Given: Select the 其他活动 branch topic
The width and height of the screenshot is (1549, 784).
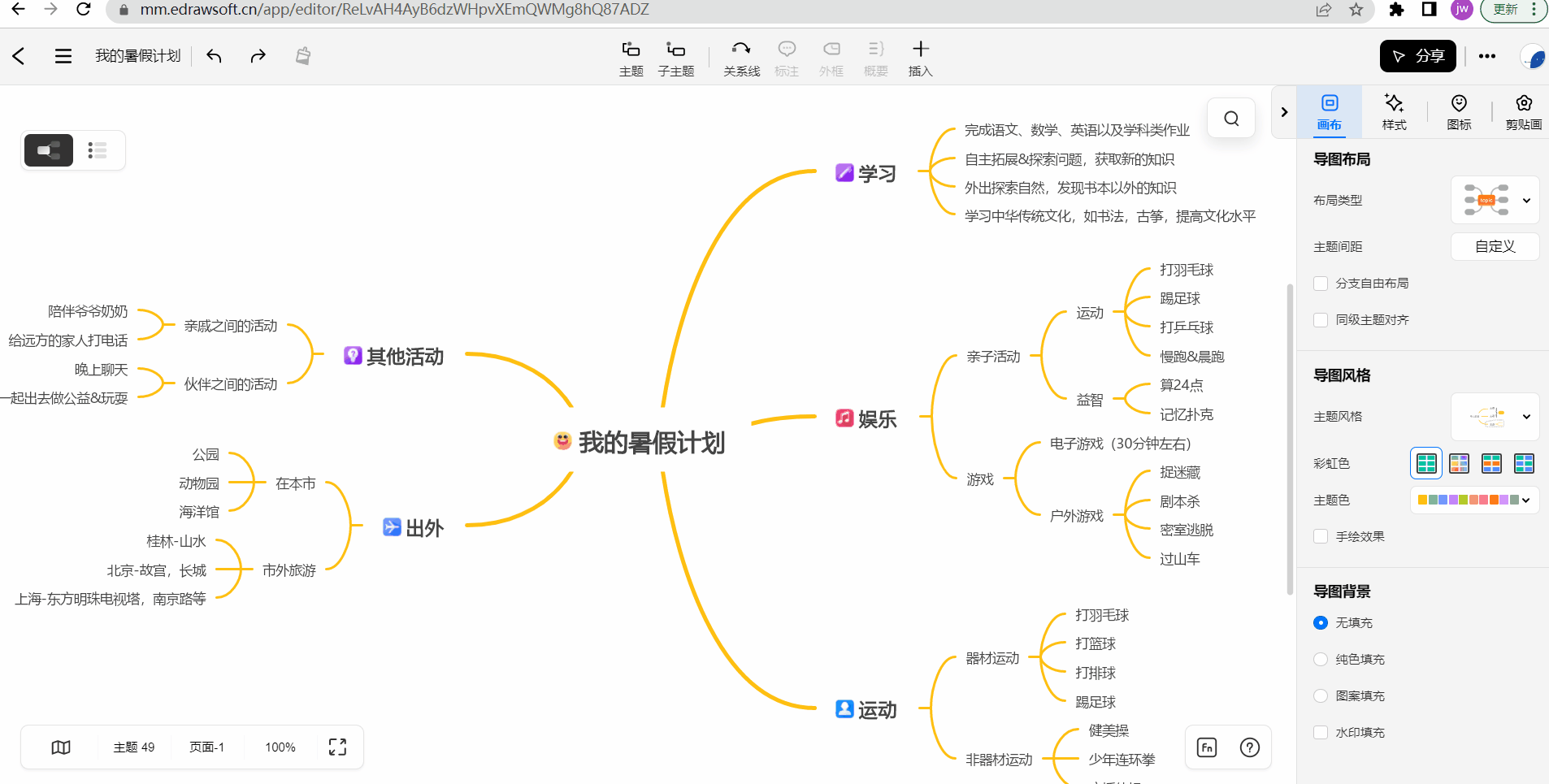Looking at the screenshot, I should pos(394,357).
